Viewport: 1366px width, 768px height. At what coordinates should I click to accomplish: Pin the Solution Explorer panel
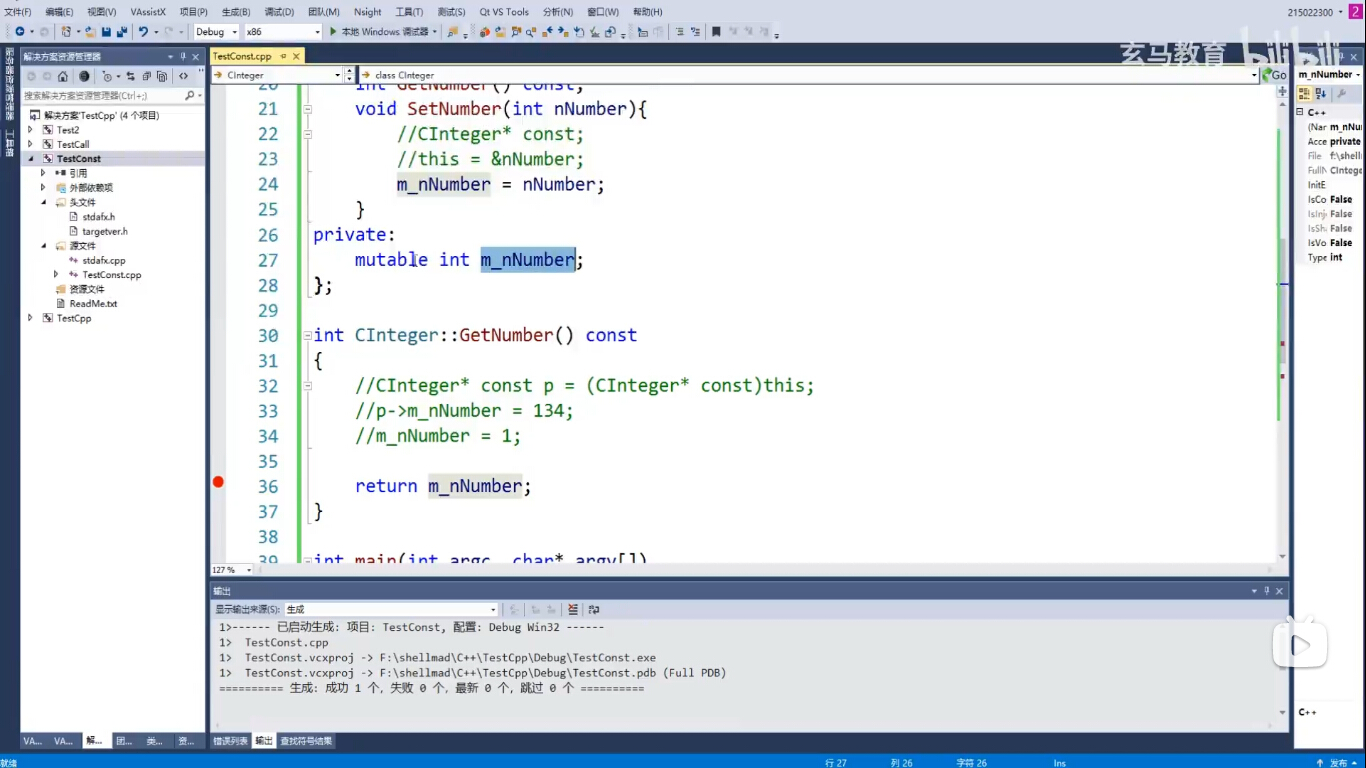183,57
